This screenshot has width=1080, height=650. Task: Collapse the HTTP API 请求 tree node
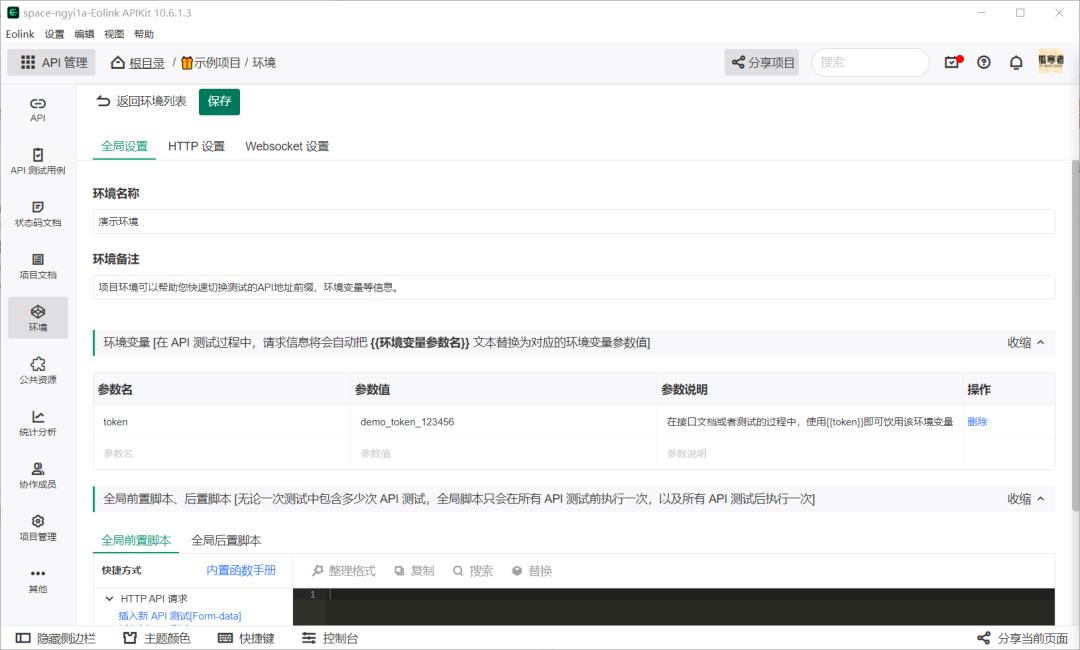coord(109,598)
